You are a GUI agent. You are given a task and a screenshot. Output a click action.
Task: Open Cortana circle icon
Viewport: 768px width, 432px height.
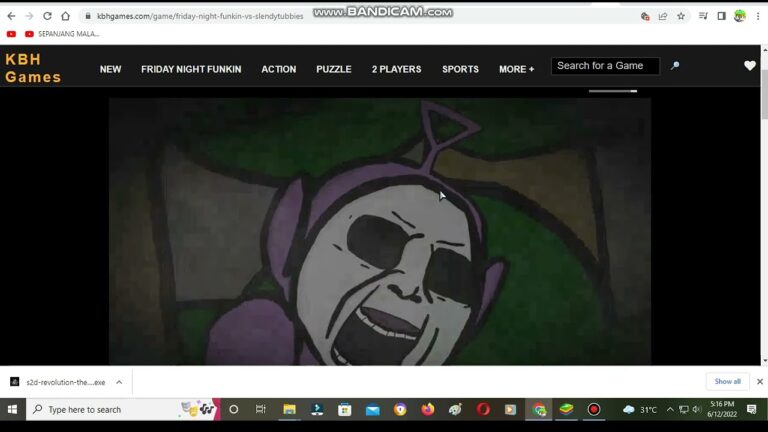234,409
